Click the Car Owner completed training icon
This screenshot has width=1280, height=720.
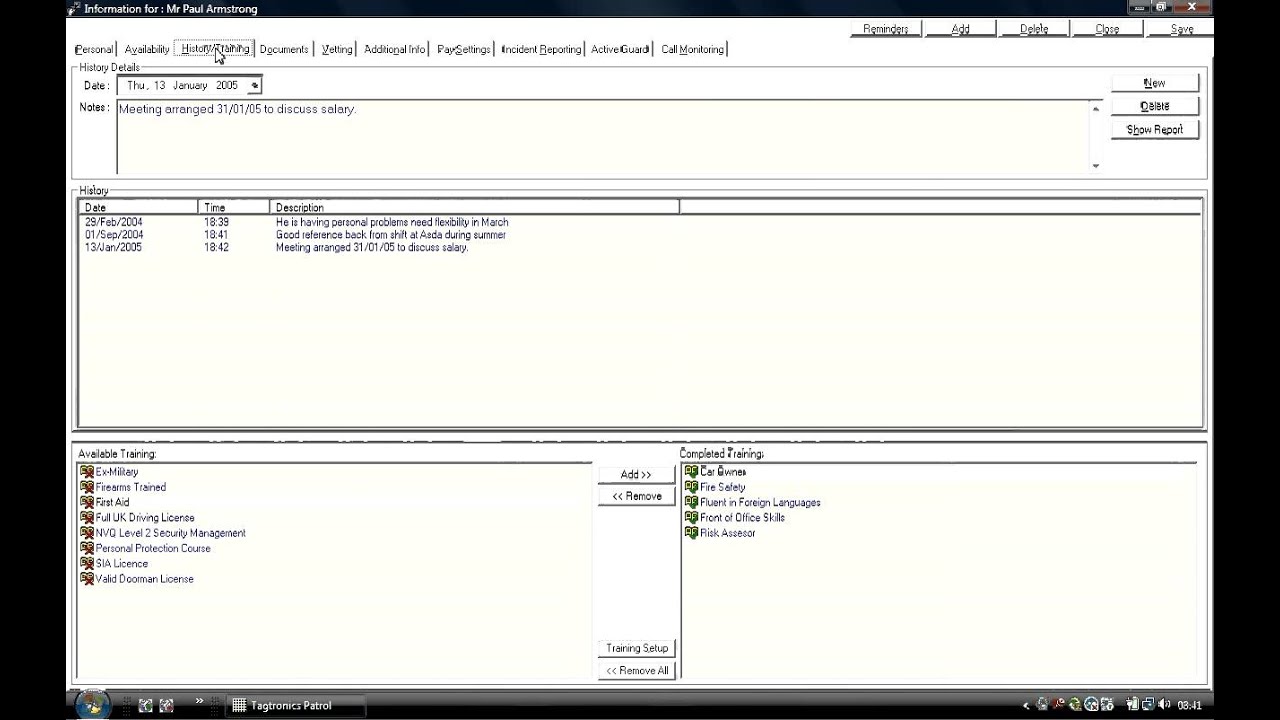click(691, 472)
